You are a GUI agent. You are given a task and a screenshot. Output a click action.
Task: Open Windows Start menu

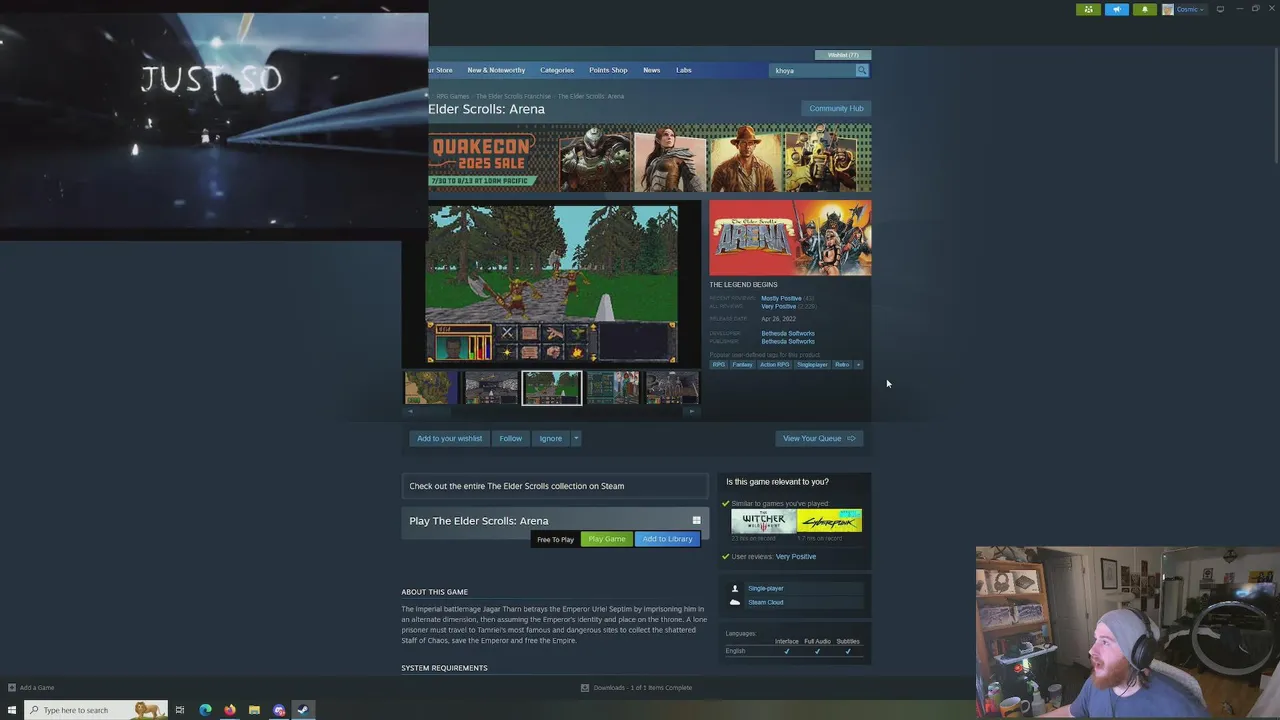click(12, 710)
